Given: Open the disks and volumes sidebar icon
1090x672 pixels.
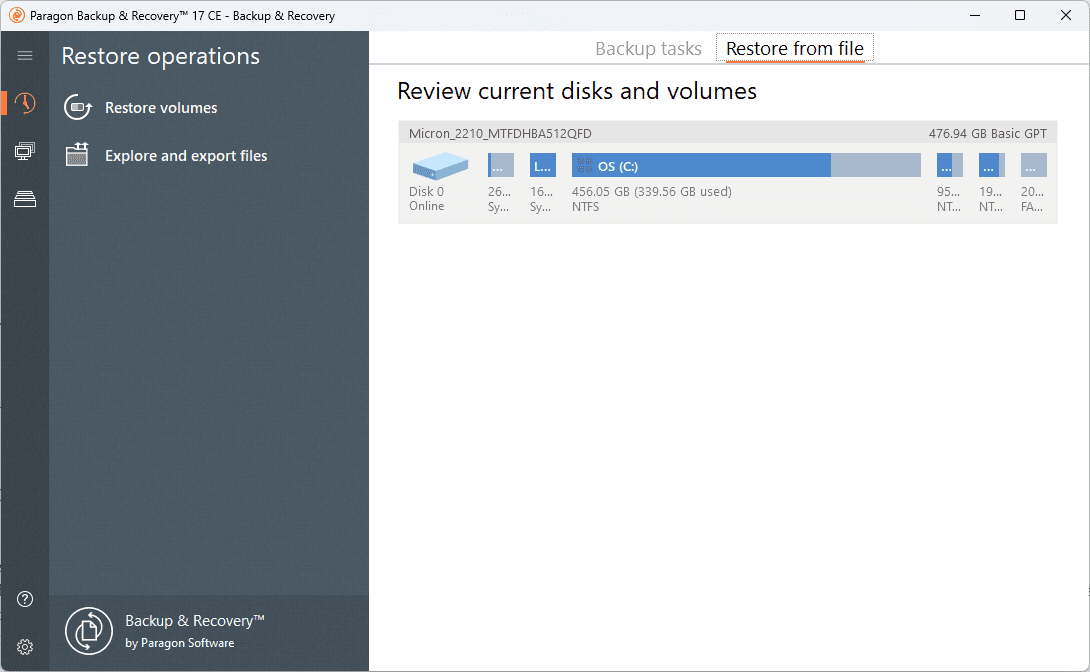Looking at the screenshot, I should (x=25, y=199).
